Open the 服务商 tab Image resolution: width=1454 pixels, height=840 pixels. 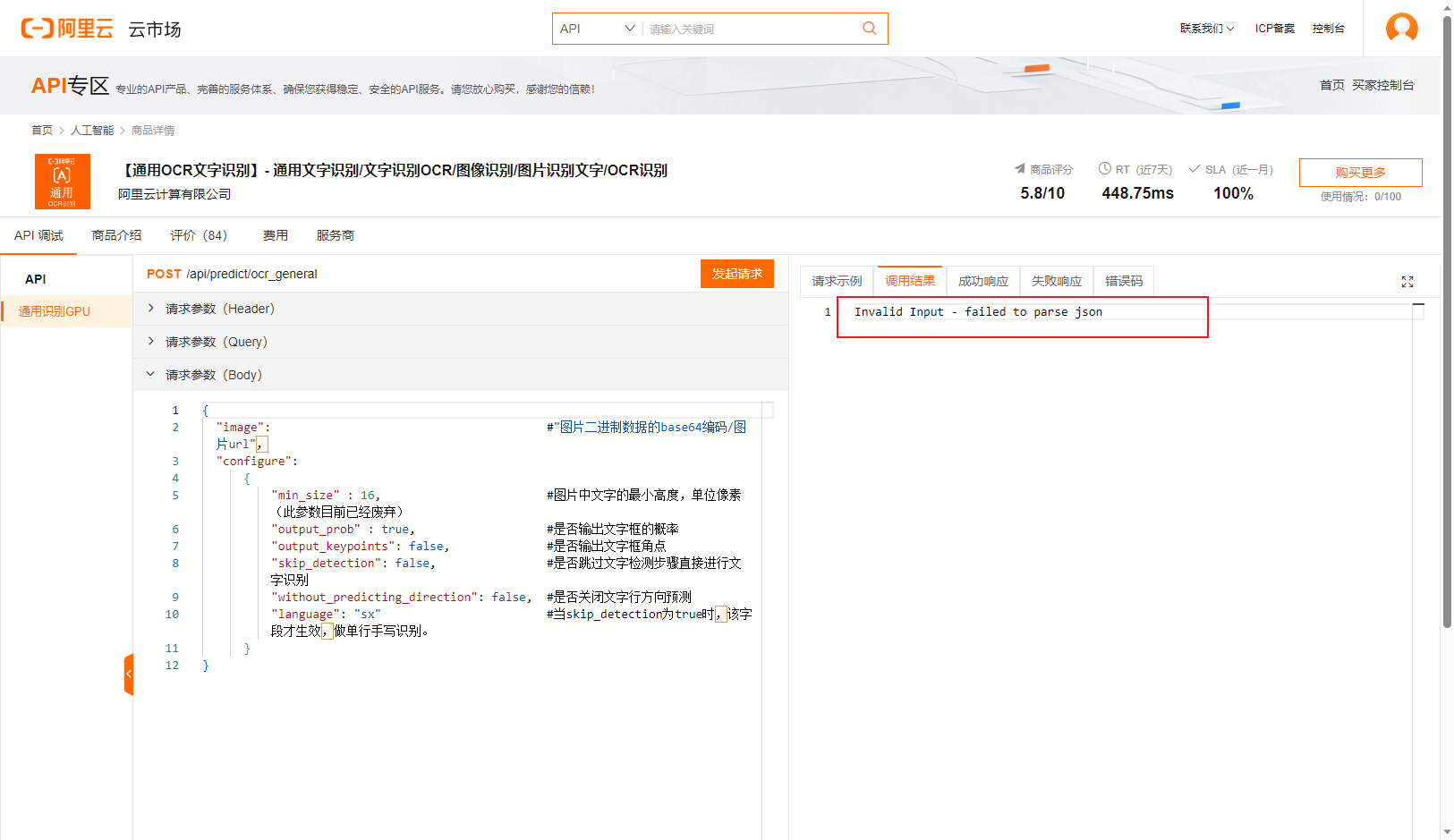click(x=336, y=235)
